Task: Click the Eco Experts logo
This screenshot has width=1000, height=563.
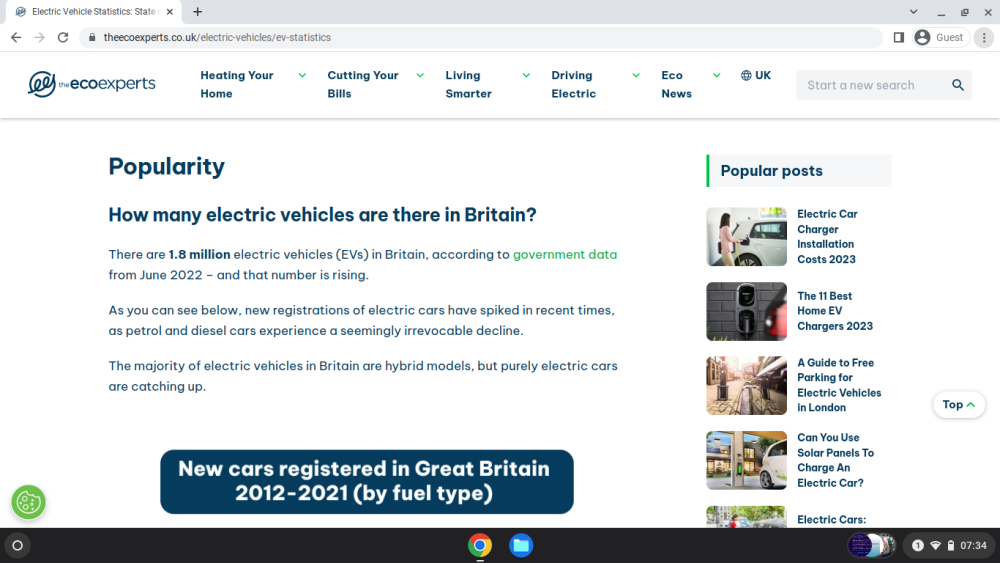Action: point(91,84)
